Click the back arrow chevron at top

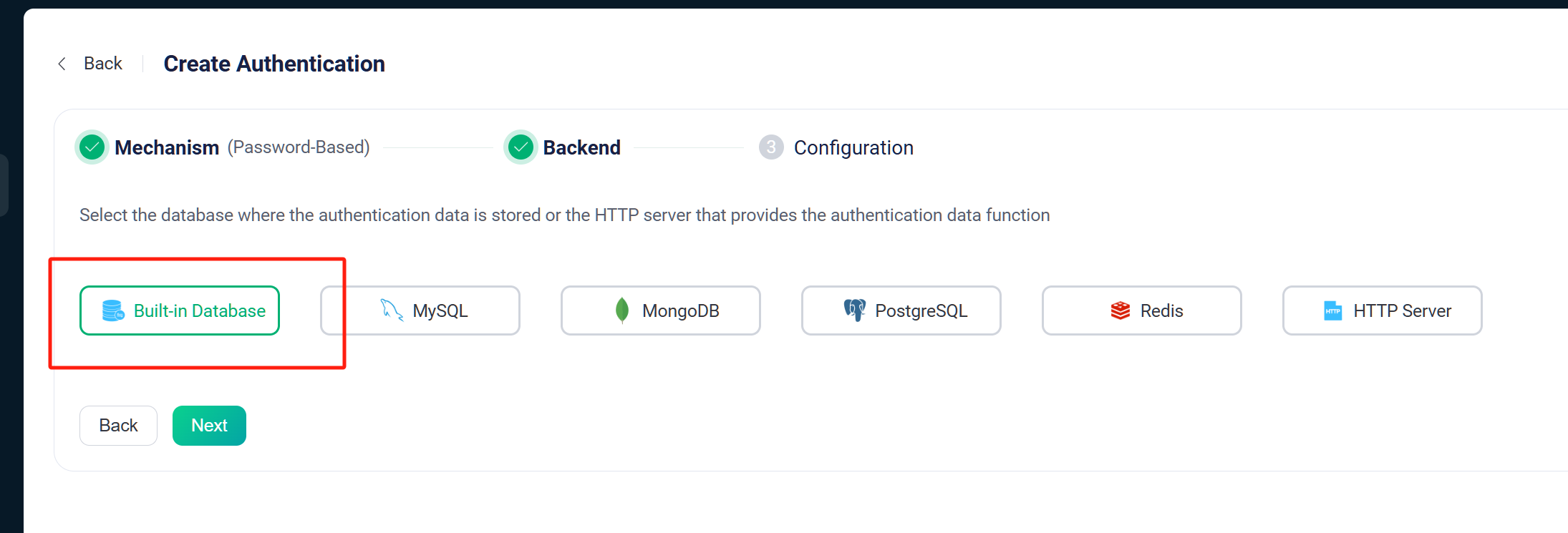point(62,64)
